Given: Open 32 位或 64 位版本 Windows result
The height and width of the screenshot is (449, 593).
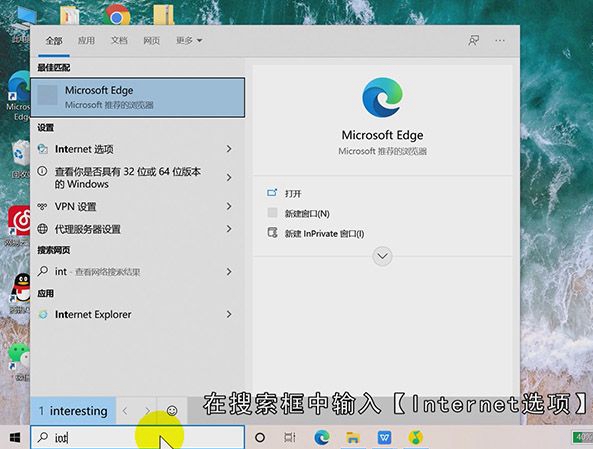Looking at the screenshot, I should (138, 177).
